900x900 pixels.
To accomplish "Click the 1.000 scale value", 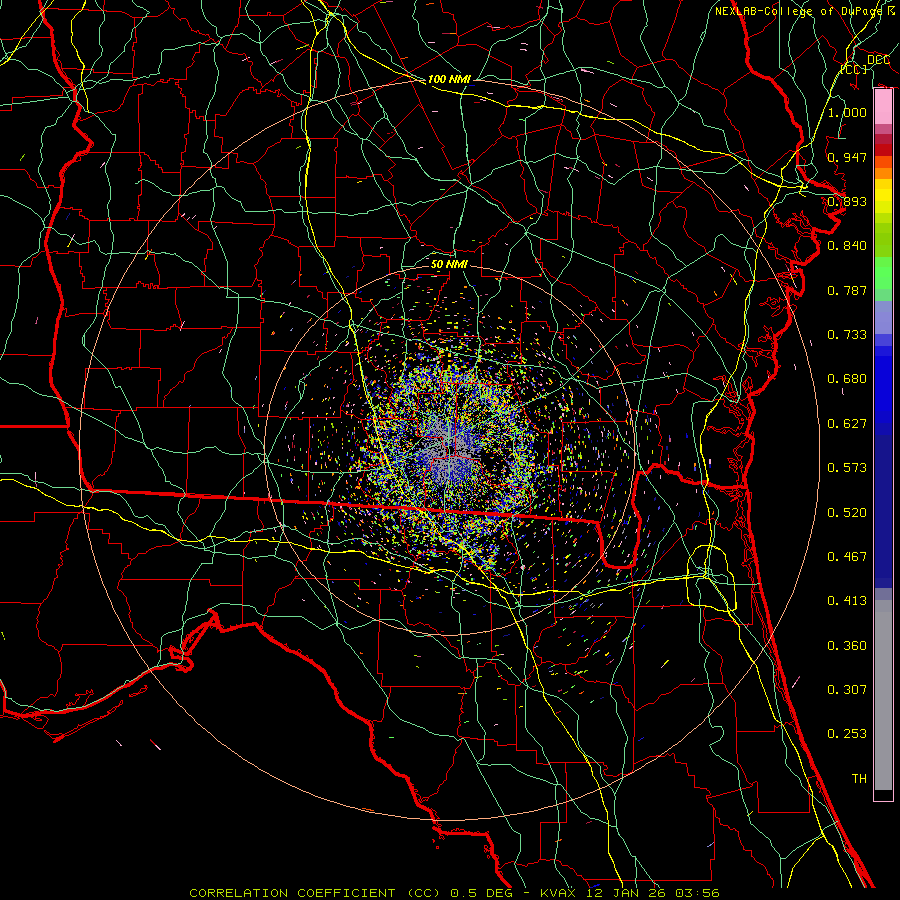I will 847,112.
